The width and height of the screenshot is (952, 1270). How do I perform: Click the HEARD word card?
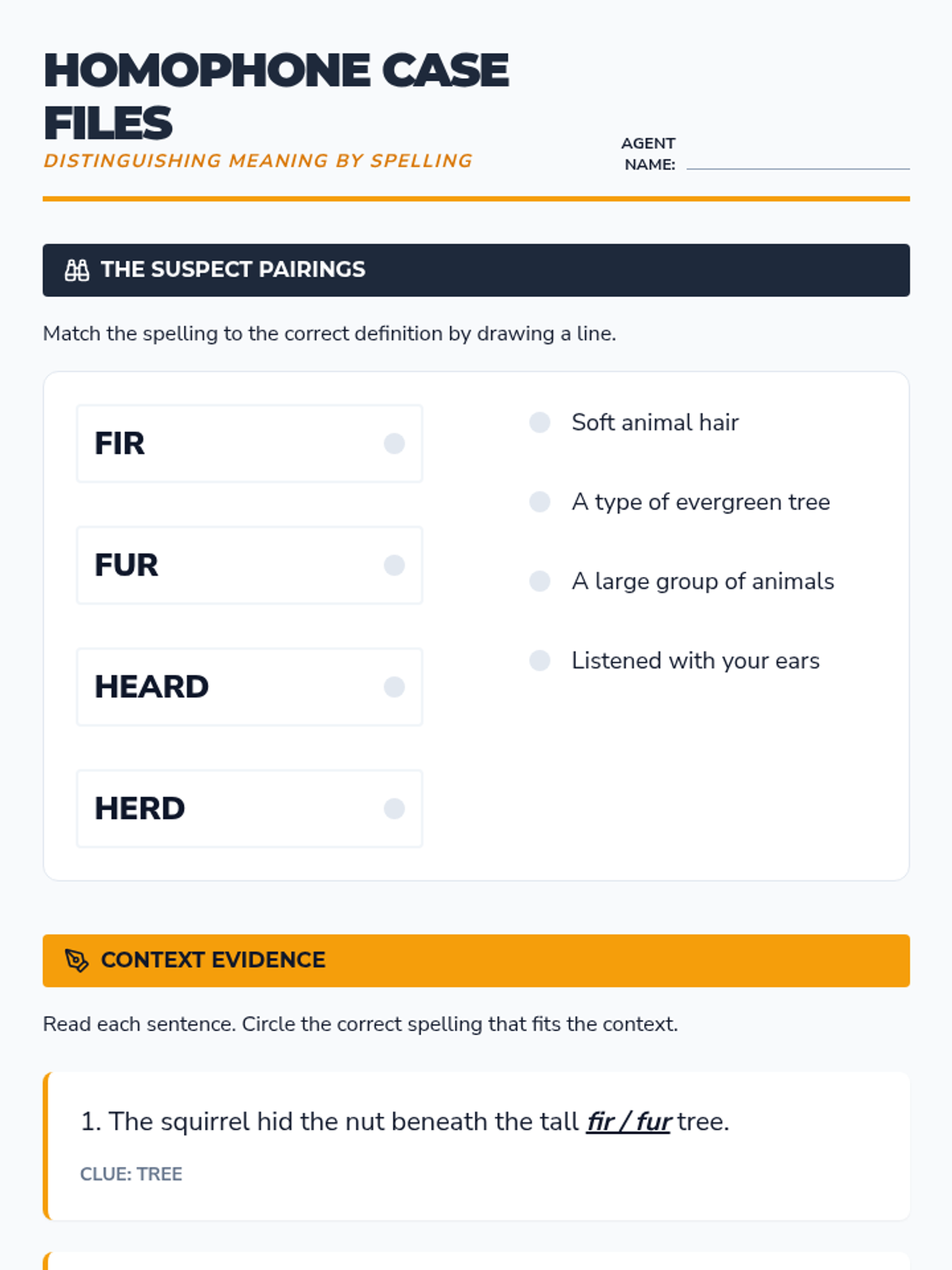click(250, 687)
